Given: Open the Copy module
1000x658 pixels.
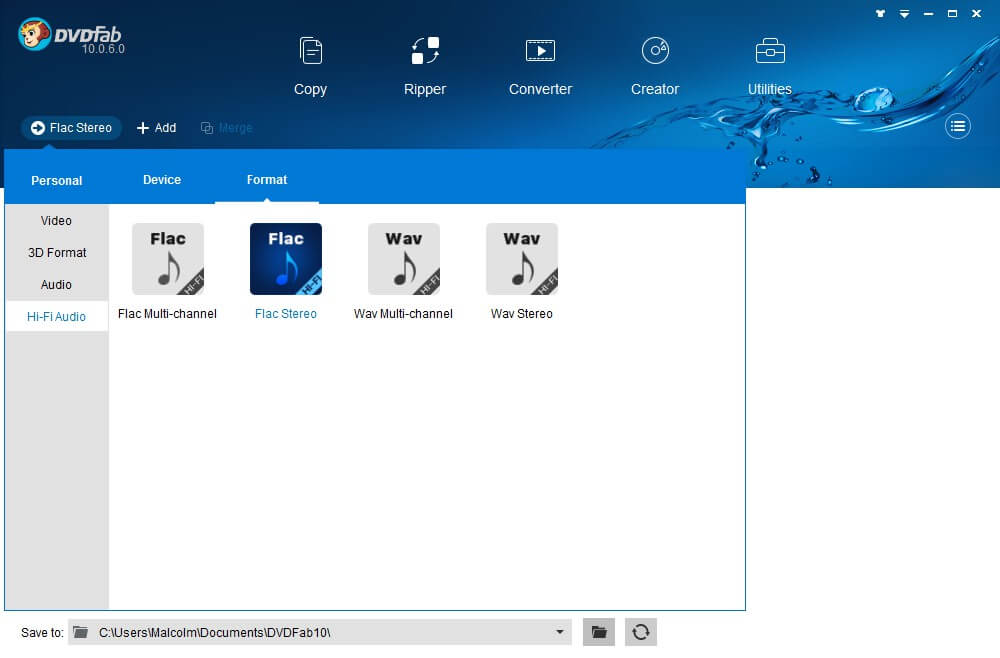Looking at the screenshot, I should (x=310, y=66).
